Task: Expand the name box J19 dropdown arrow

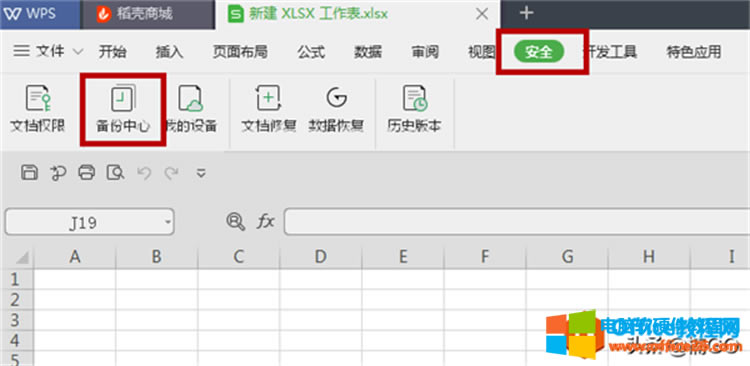Action: pos(167,222)
